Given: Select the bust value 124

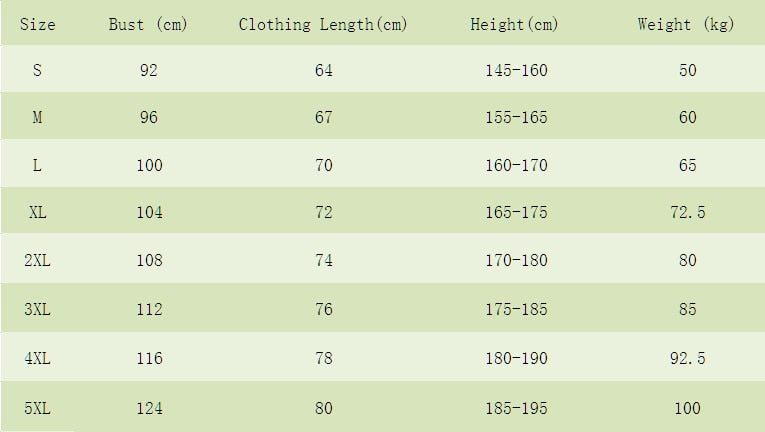Looking at the screenshot, I should 149,407.
